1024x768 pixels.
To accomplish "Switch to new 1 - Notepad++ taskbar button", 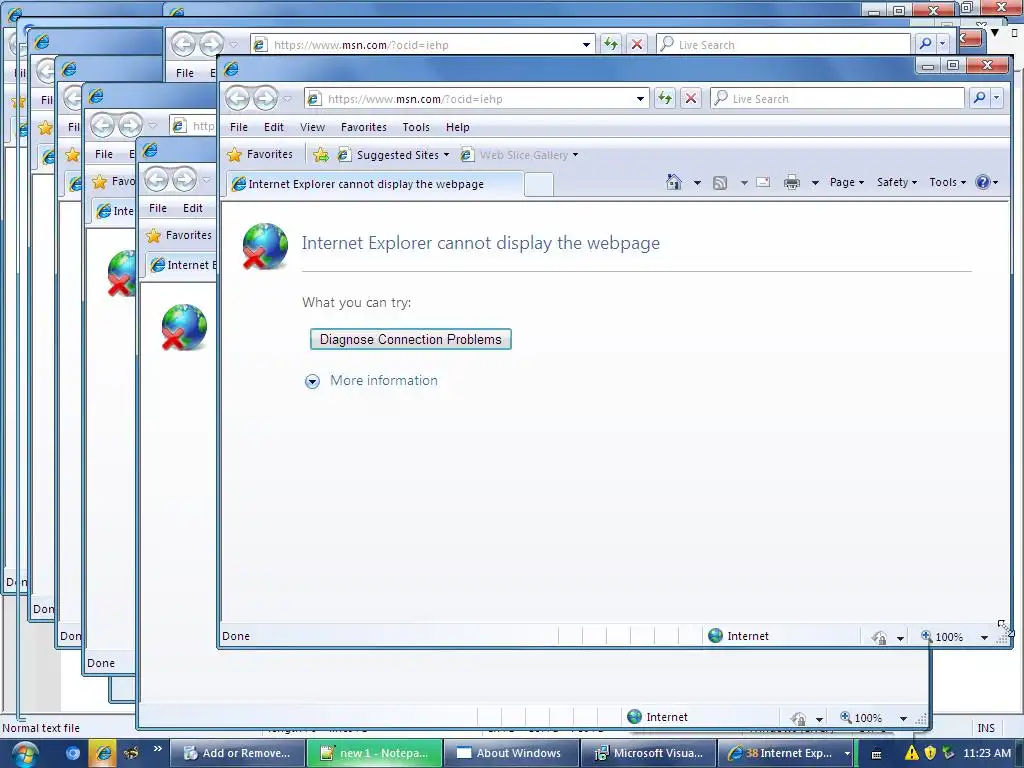I will pyautogui.click(x=374, y=753).
